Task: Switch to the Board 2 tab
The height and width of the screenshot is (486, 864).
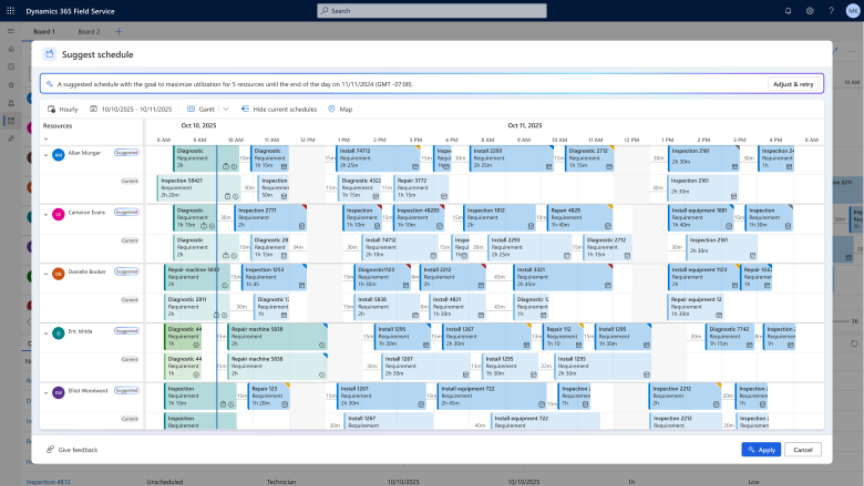Action: click(89, 32)
